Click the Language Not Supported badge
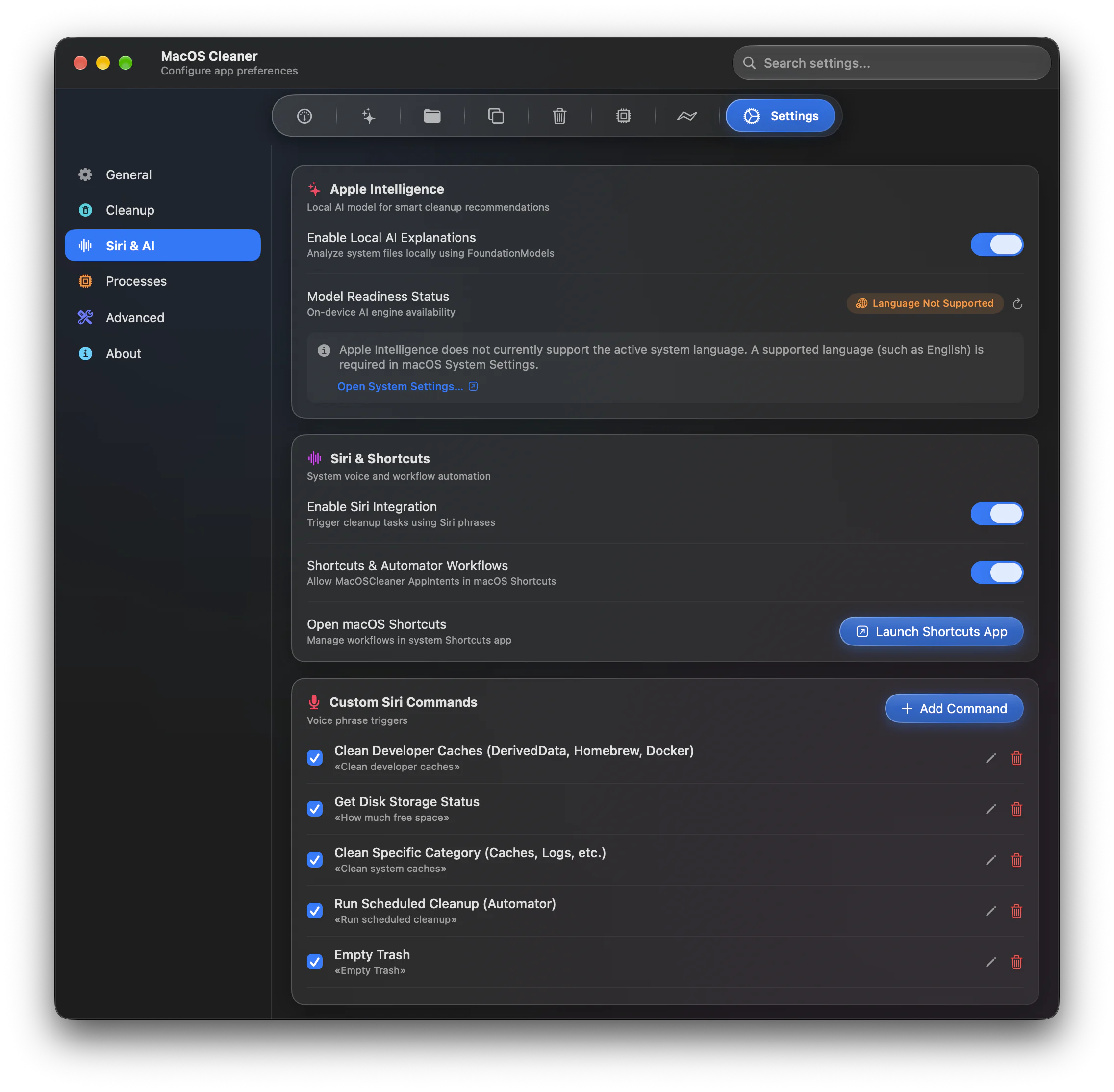 click(x=924, y=303)
